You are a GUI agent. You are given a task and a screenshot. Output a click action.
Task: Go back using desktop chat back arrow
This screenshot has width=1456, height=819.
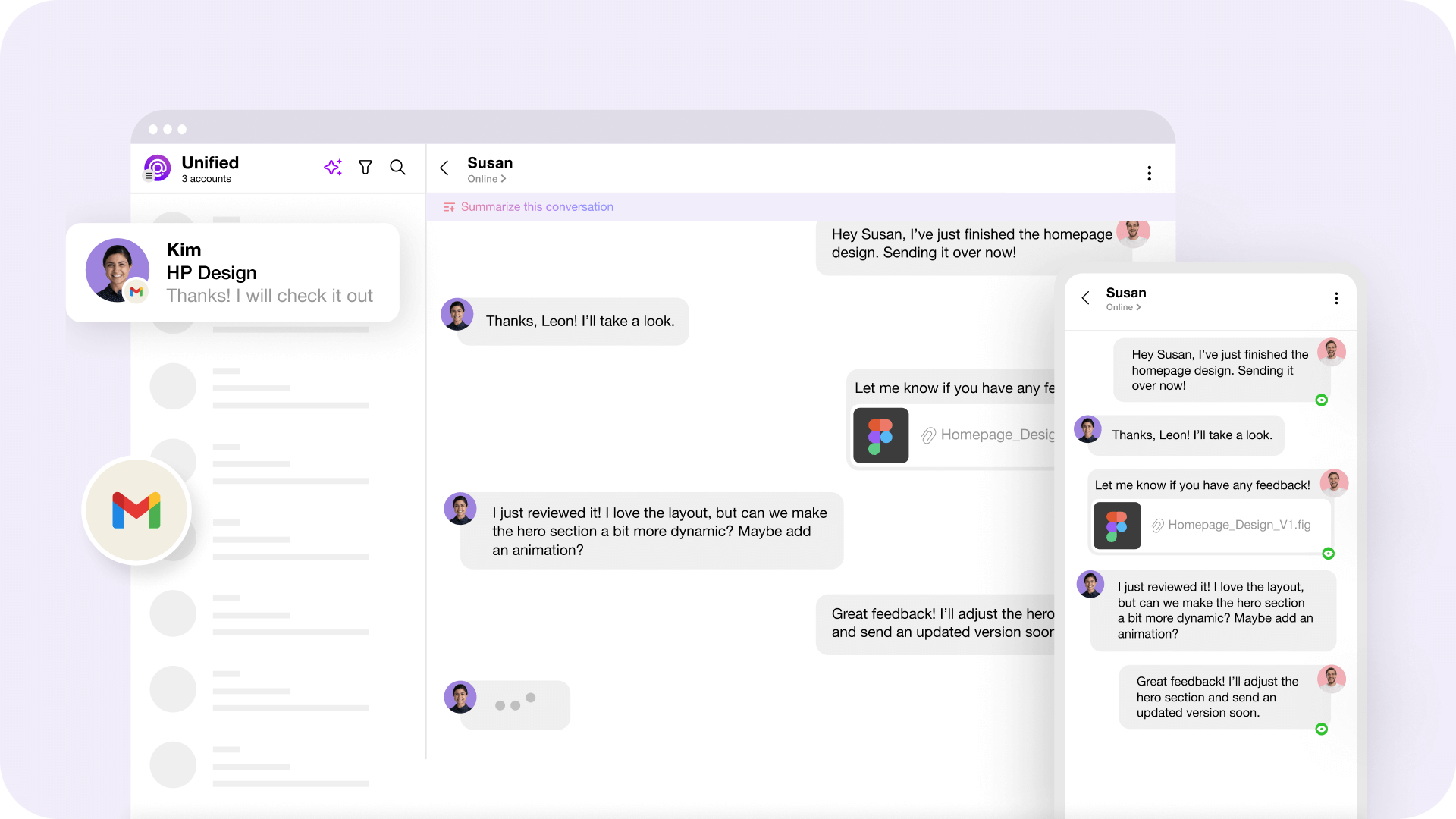(x=444, y=168)
